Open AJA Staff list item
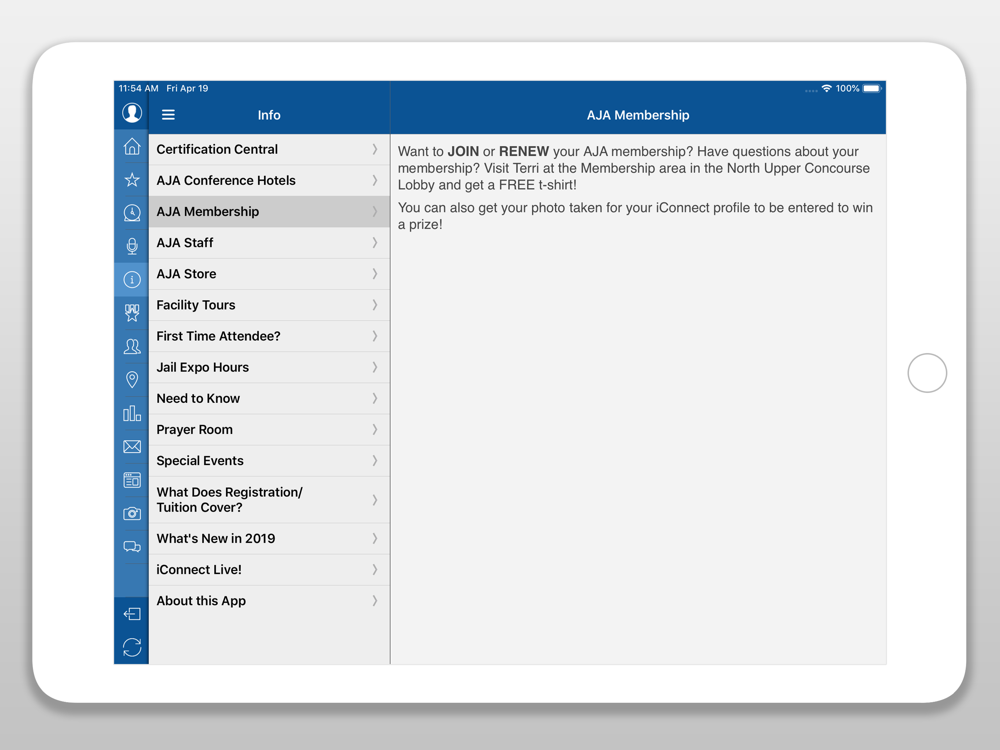The width and height of the screenshot is (1000, 750). 269,243
